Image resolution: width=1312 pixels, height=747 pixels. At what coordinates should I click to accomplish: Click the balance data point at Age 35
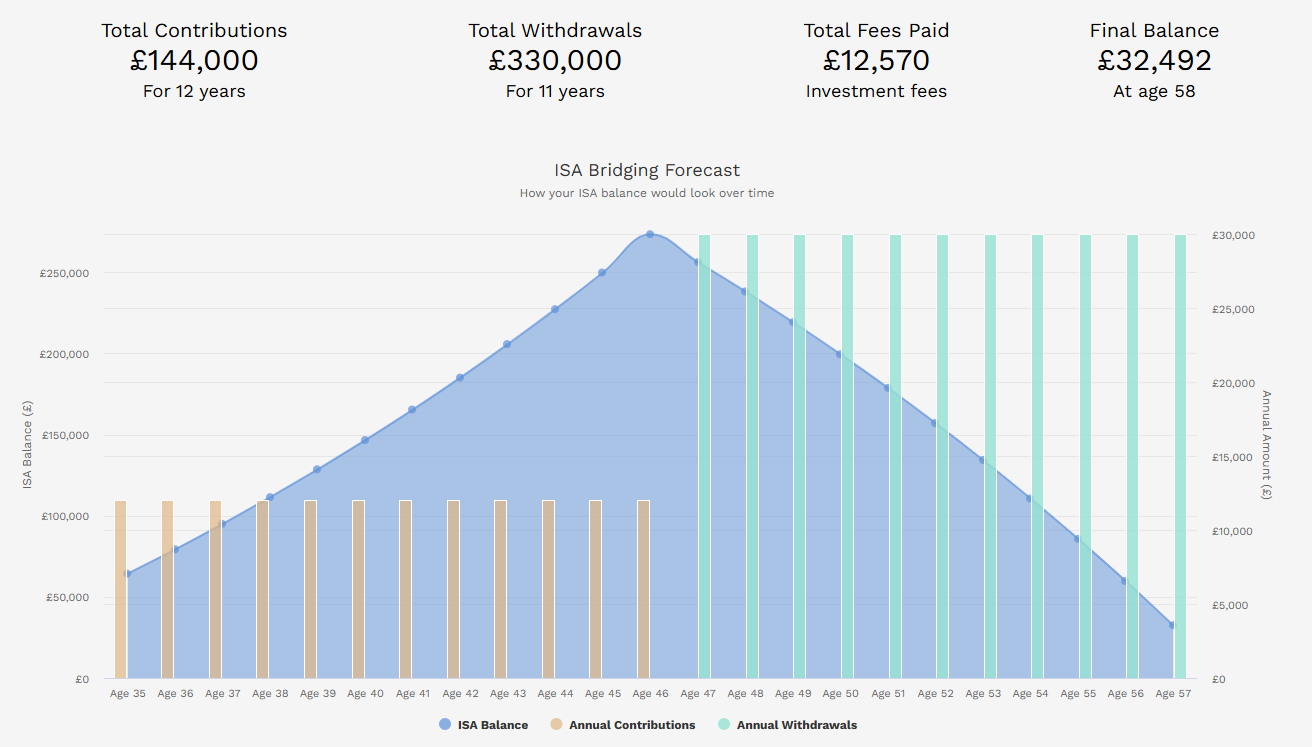(127, 574)
